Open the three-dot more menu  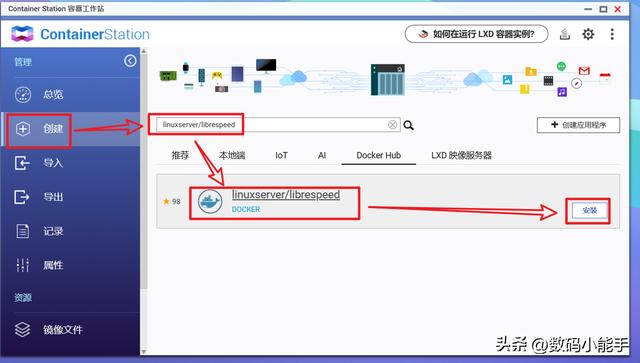point(612,34)
